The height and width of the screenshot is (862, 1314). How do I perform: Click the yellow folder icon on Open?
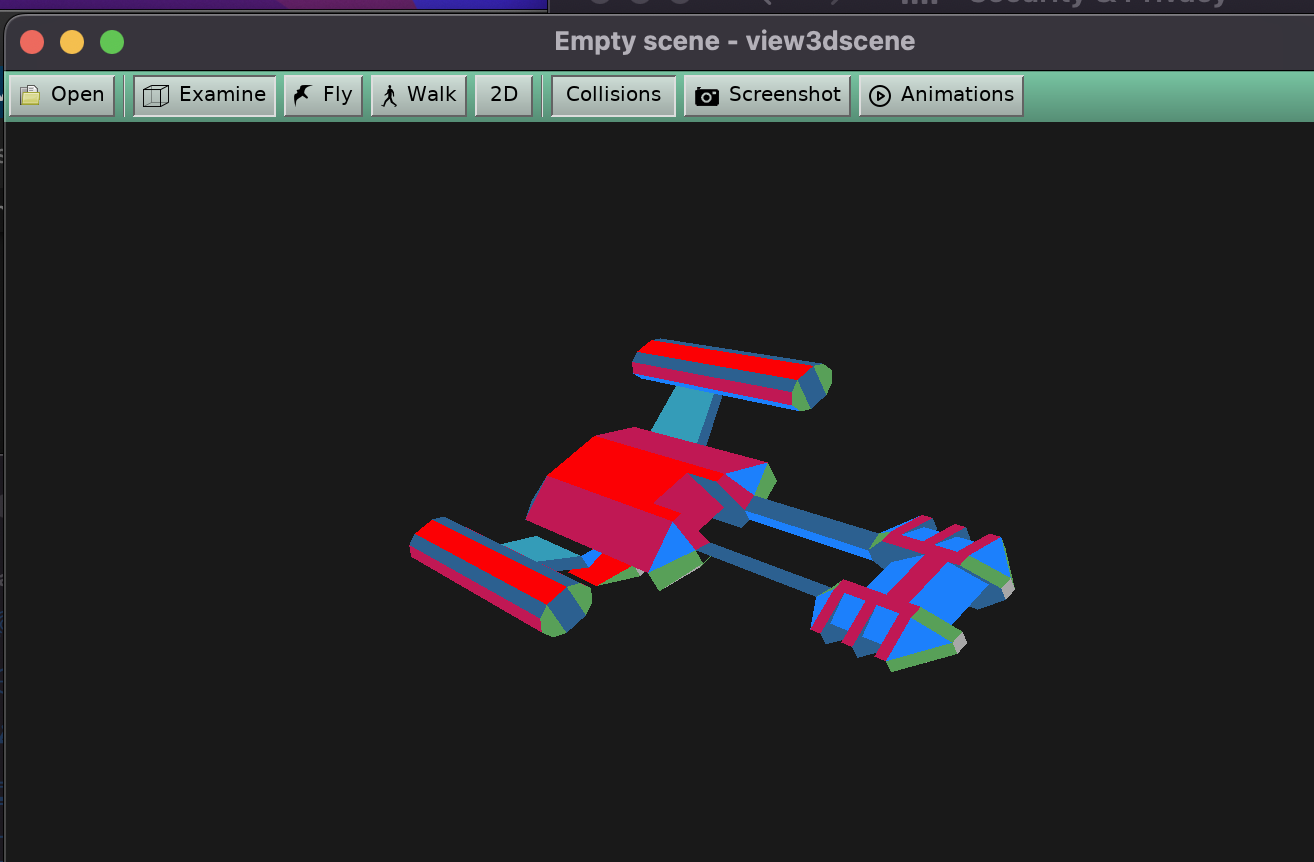[30, 96]
